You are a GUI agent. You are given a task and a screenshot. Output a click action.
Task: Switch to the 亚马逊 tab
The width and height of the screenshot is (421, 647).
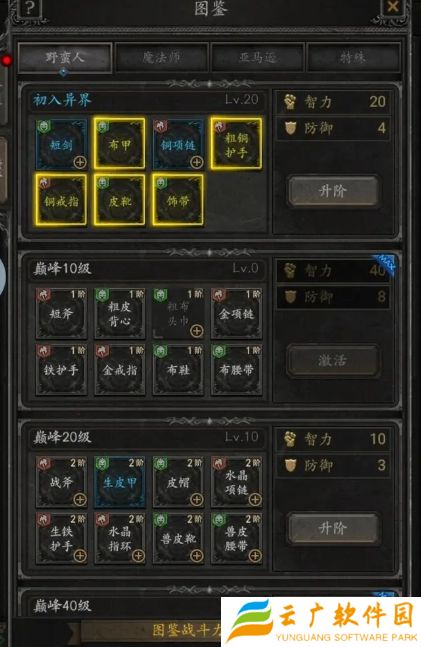258,57
